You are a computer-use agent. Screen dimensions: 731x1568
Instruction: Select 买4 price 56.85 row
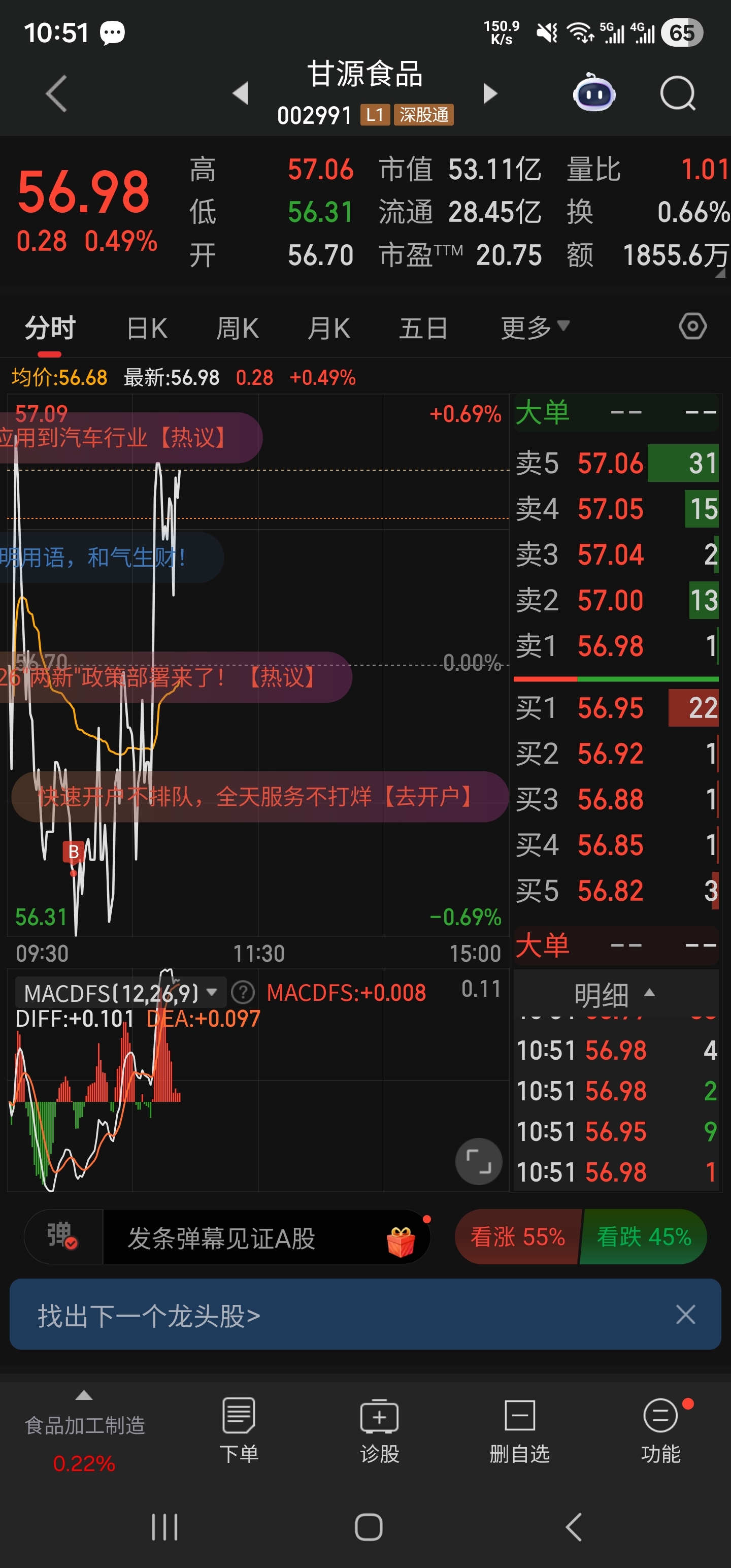pyautogui.click(x=616, y=845)
